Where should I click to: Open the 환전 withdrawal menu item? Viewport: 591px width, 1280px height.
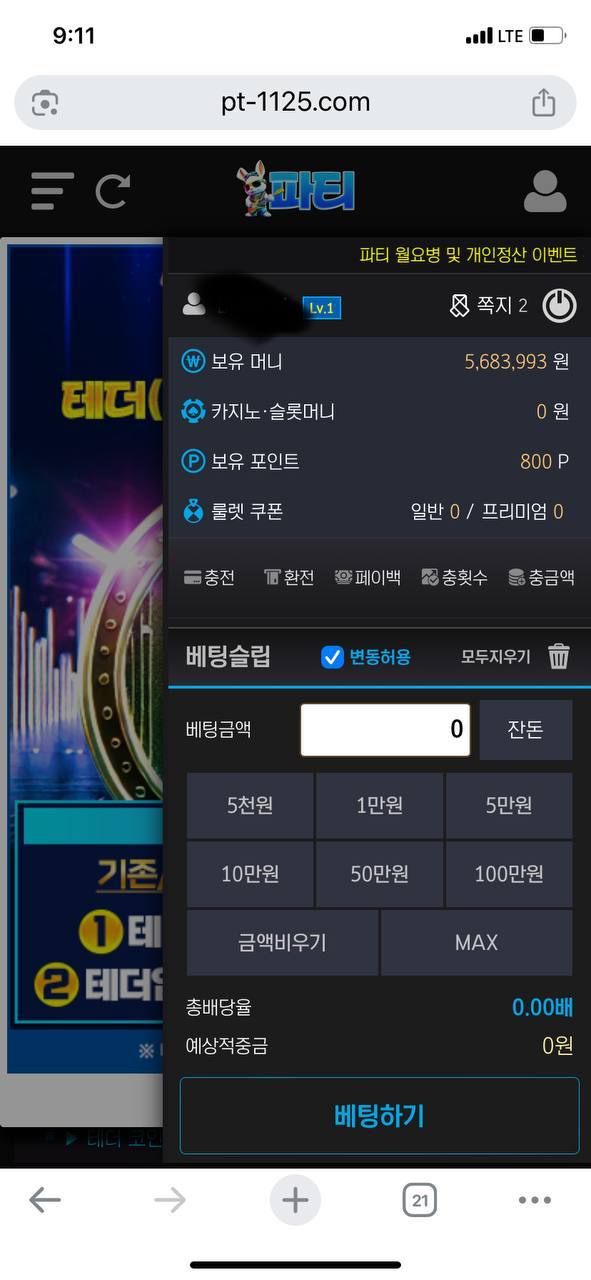tap(289, 577)
